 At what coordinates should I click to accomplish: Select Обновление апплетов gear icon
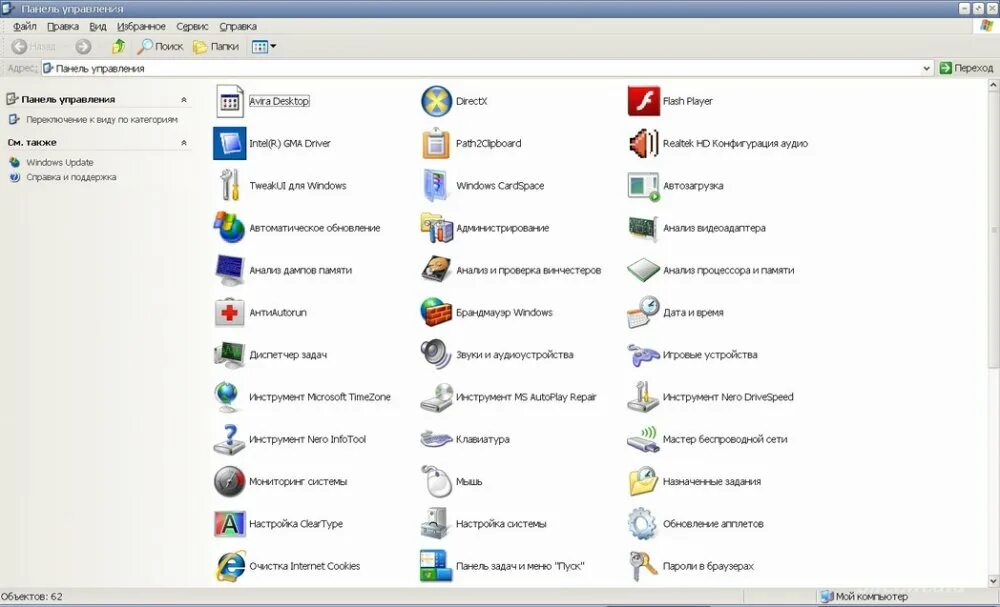[643, 523]
